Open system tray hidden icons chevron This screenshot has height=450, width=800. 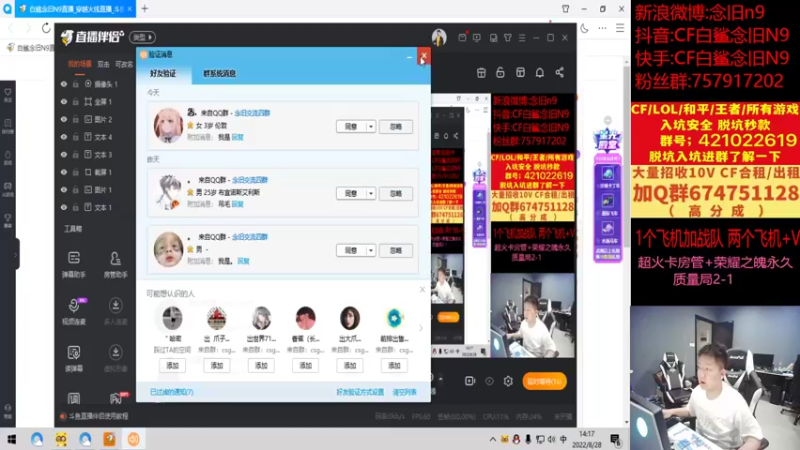(x=492, y=439)
